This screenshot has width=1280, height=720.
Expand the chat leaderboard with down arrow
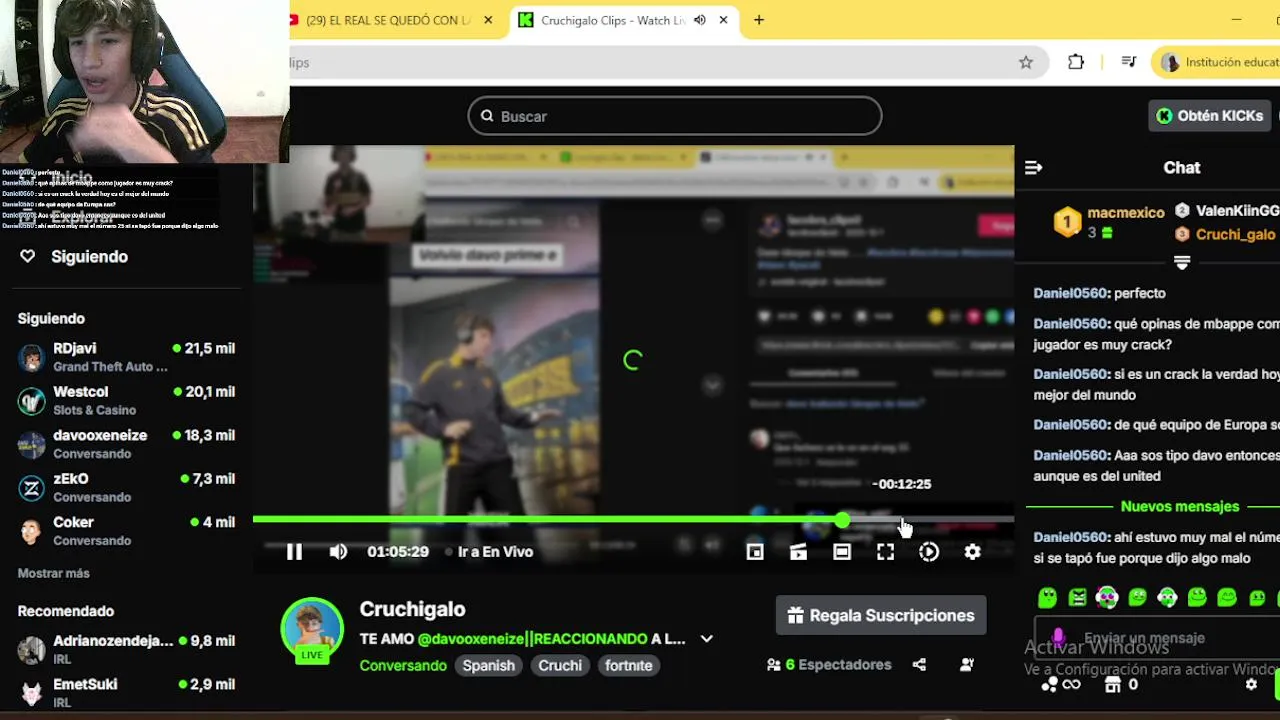click(x=1181, y=262)
